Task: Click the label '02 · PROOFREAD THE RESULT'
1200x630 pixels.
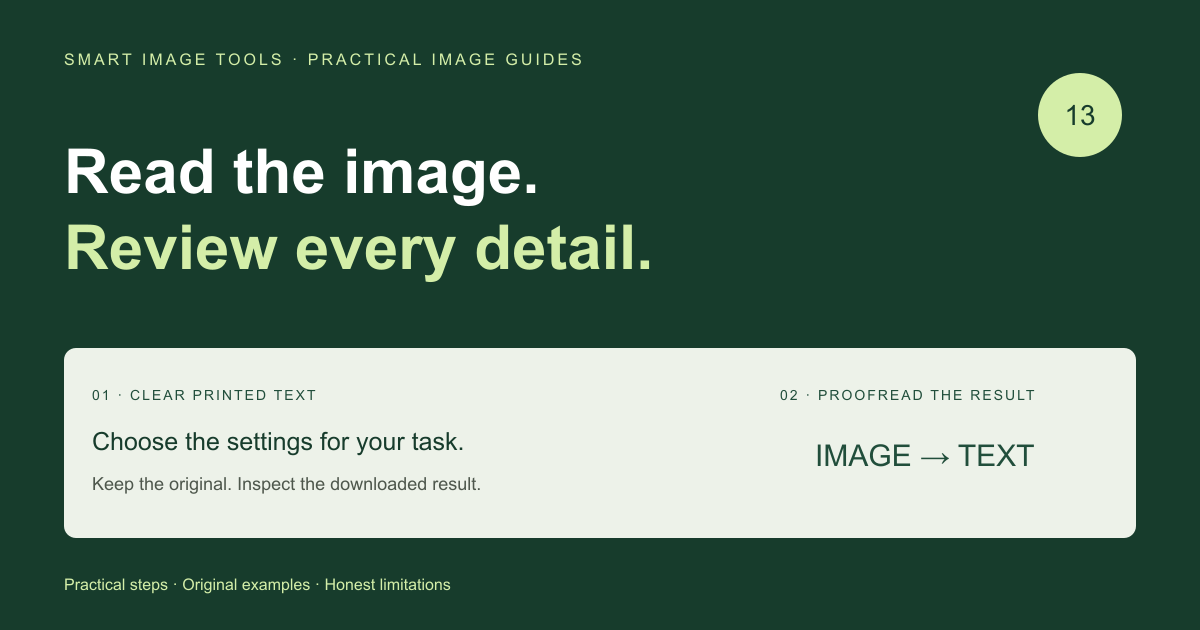Action: point(908,395)
